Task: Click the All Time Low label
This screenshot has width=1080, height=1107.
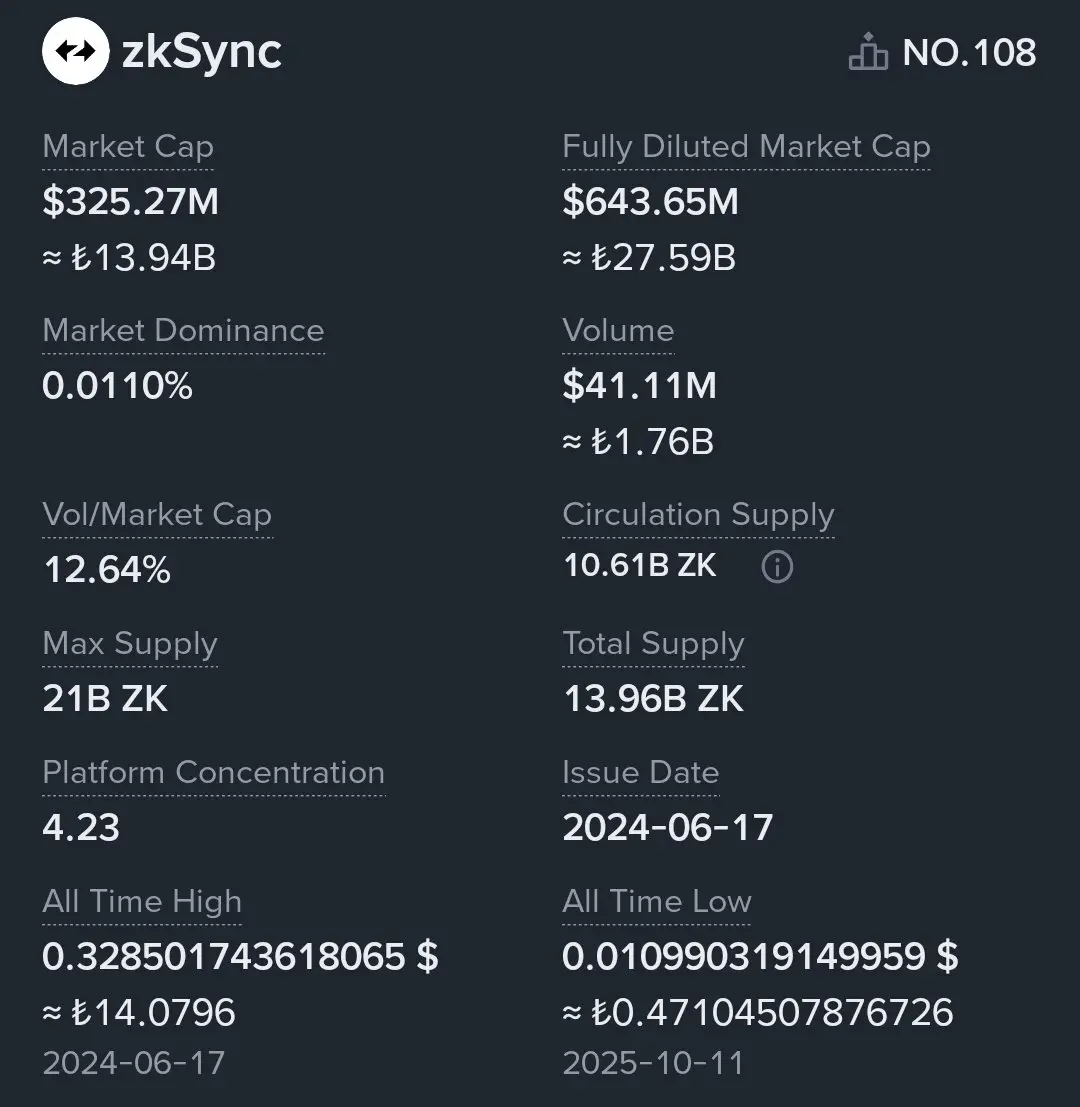Action: tap(656, 902)
